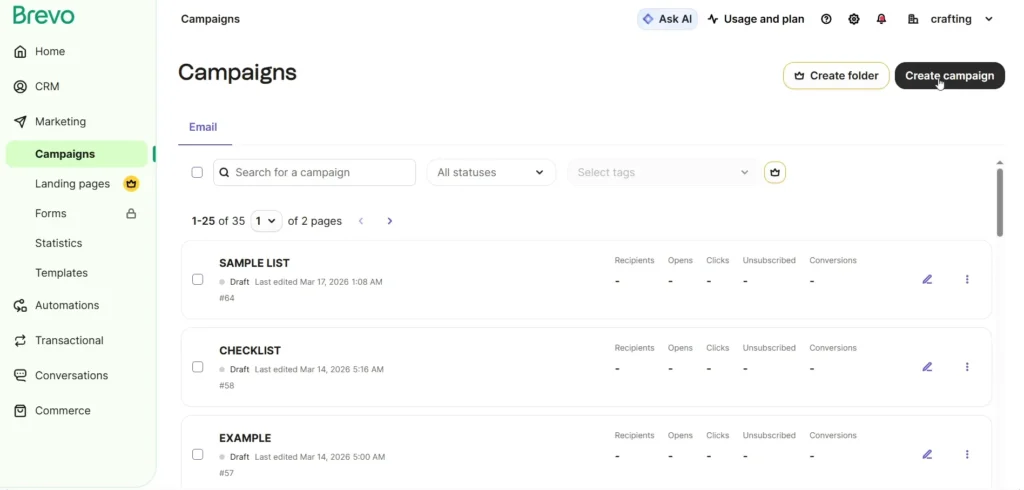Open the SAMPLE LIST campaign title
The image size is (1024, 490).
[255, 263]
